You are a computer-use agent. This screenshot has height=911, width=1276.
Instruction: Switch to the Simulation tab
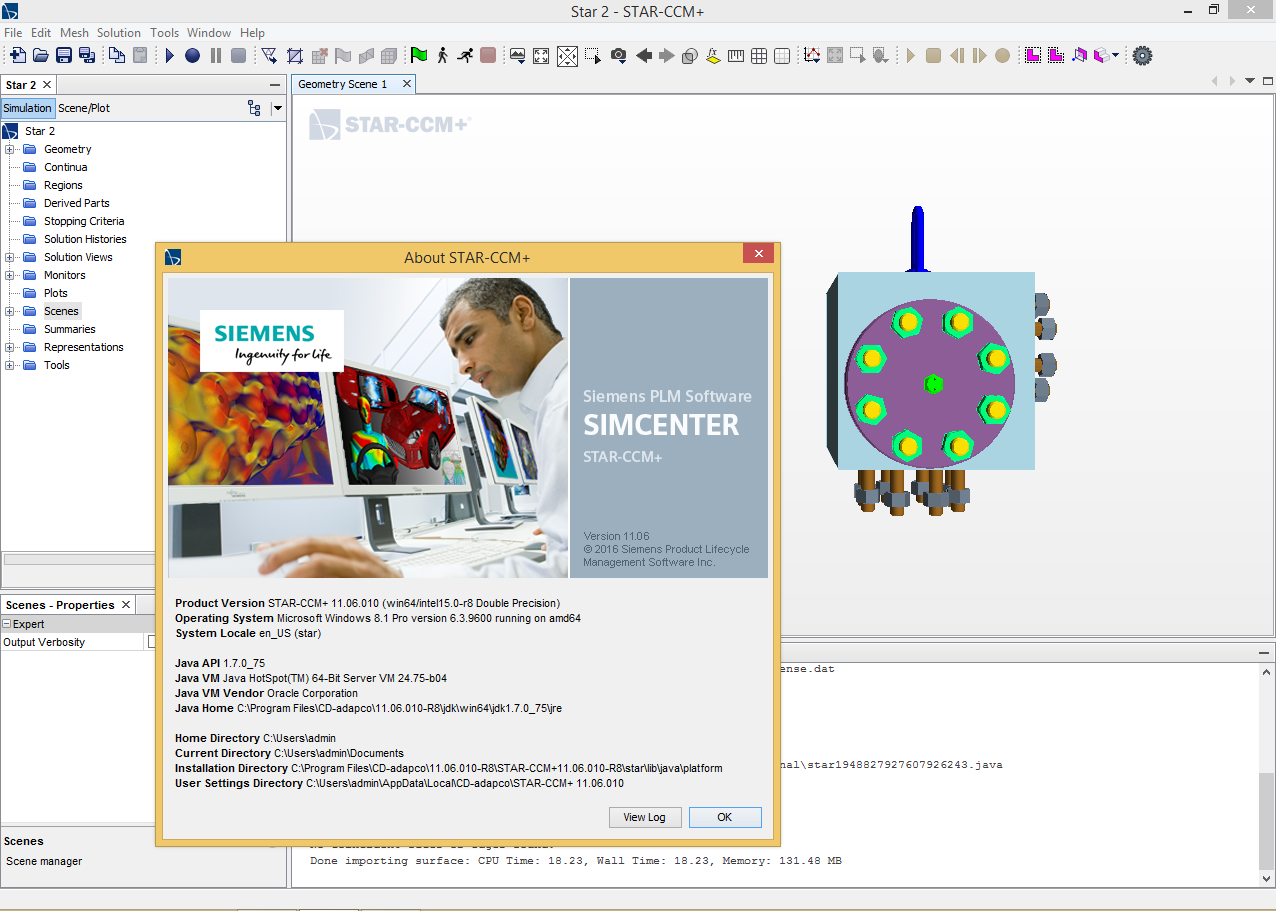27,108
